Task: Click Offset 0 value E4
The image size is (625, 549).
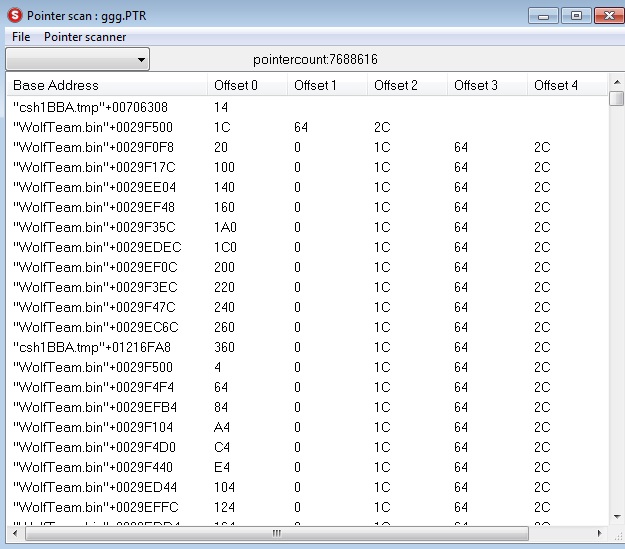Action: [222, 467]
